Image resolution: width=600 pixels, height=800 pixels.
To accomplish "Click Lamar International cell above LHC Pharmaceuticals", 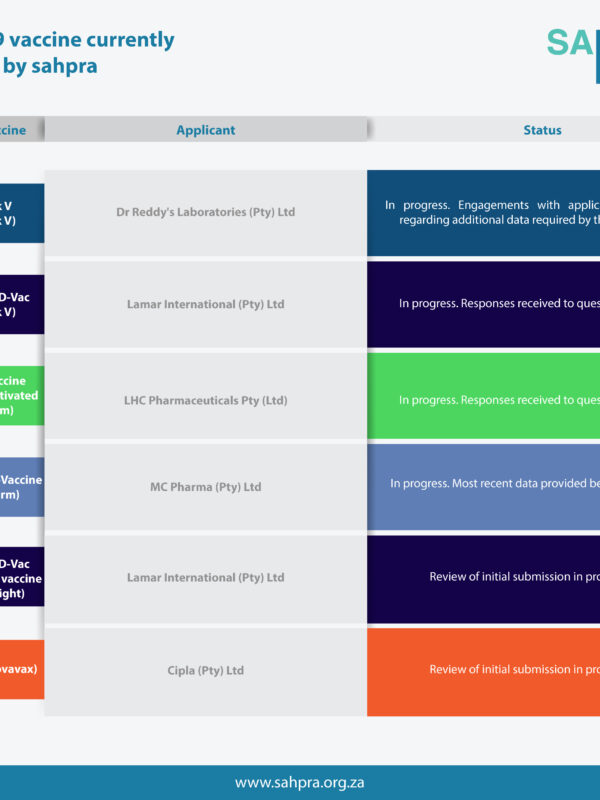I will point(205,304).
